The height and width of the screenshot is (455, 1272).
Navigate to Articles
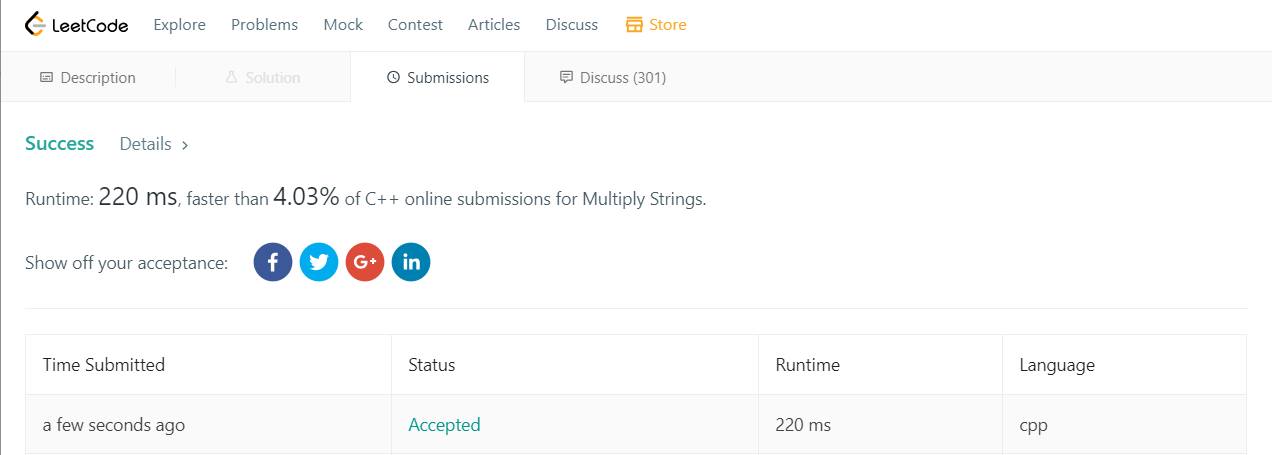pos(494,25)
